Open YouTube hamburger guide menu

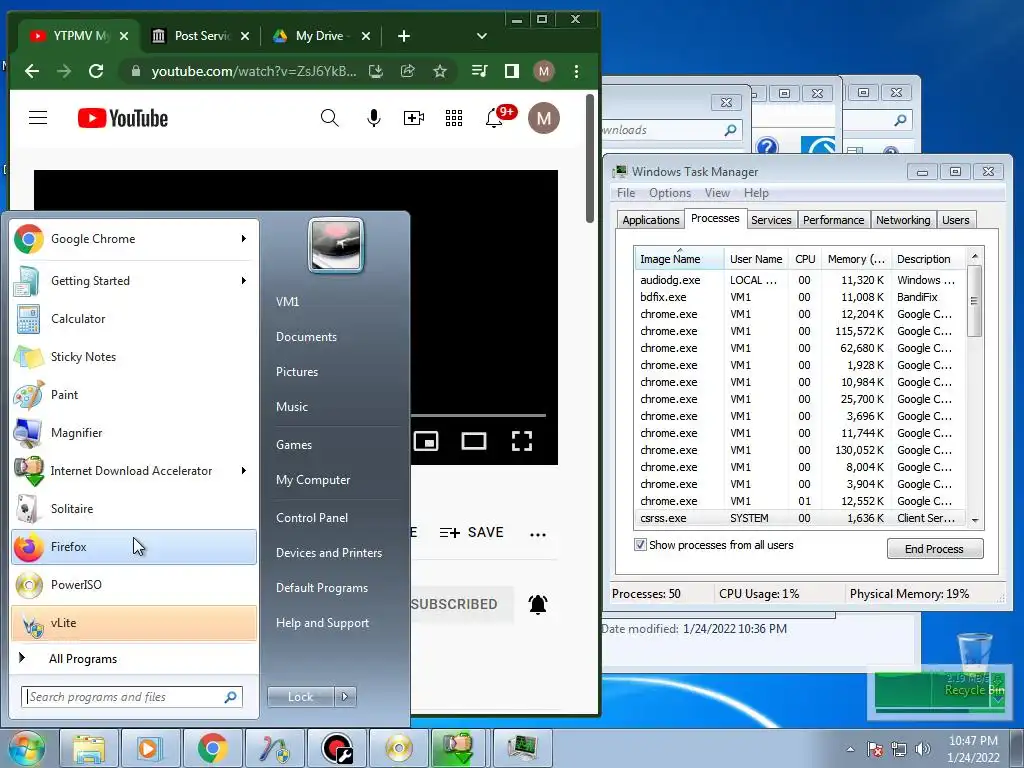[x=38, y=118]
